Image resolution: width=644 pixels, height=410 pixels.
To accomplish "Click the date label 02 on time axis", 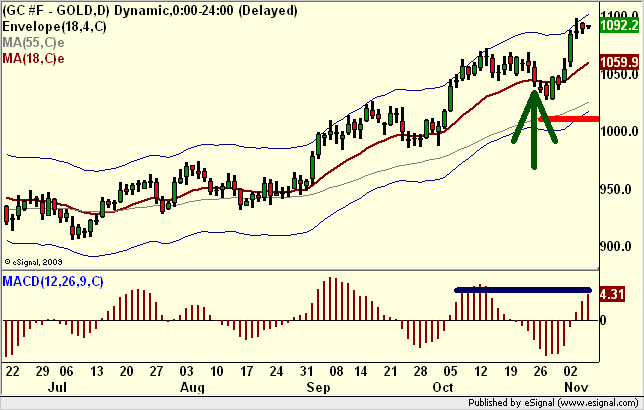I will (570, 371).
